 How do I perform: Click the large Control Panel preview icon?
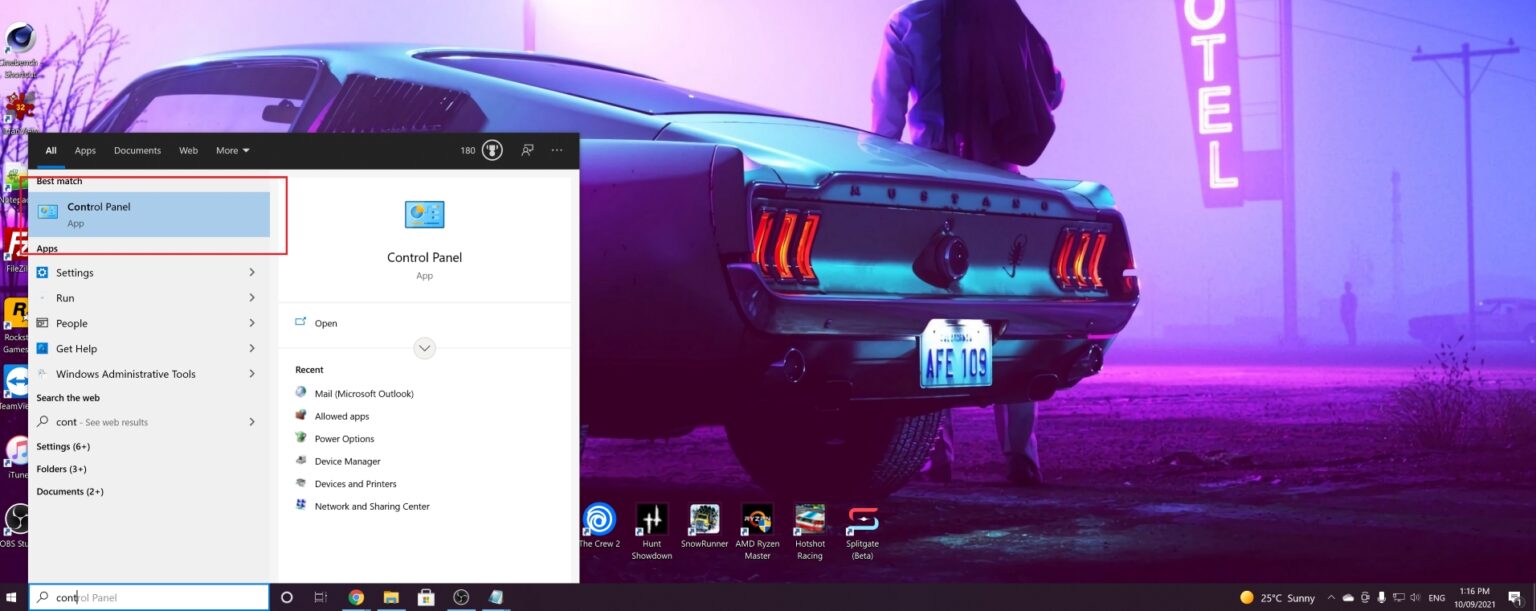424,214
